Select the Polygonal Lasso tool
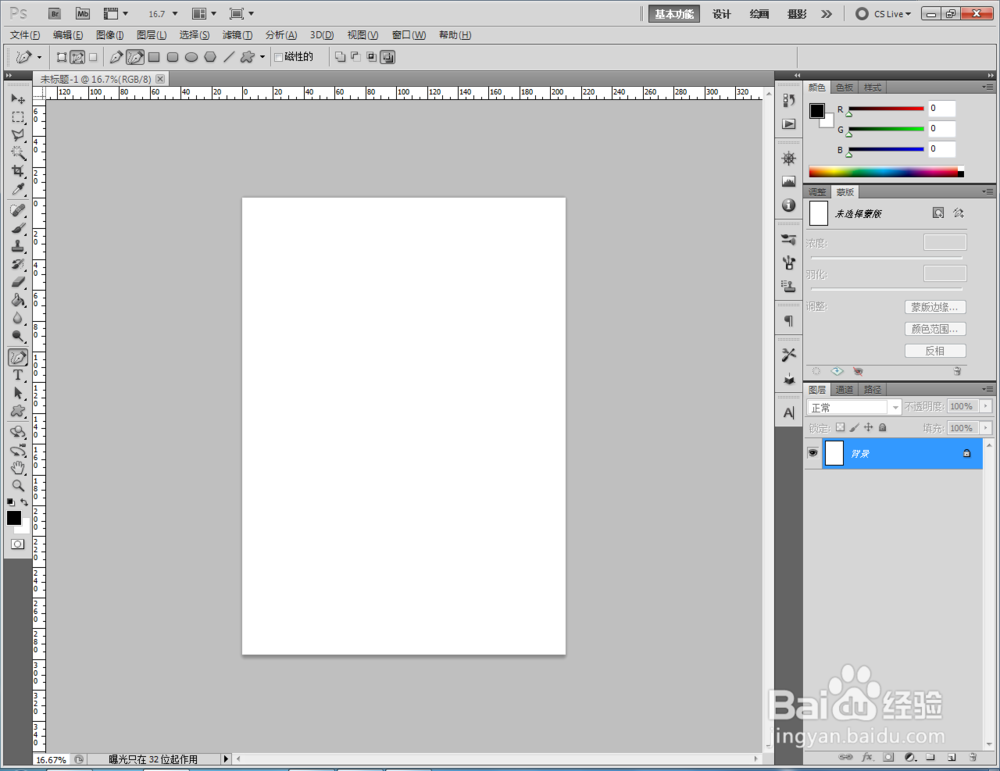This screenshot has width=1000, height=771. coord(18,135)
